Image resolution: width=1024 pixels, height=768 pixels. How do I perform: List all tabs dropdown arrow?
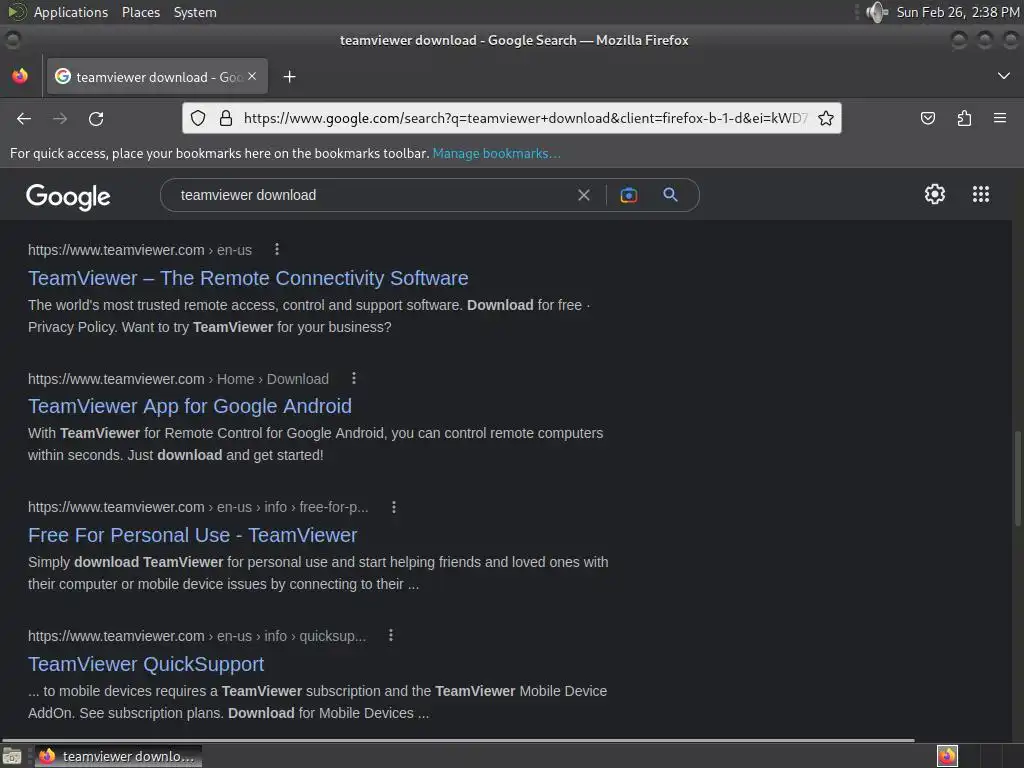(1004, 76)
